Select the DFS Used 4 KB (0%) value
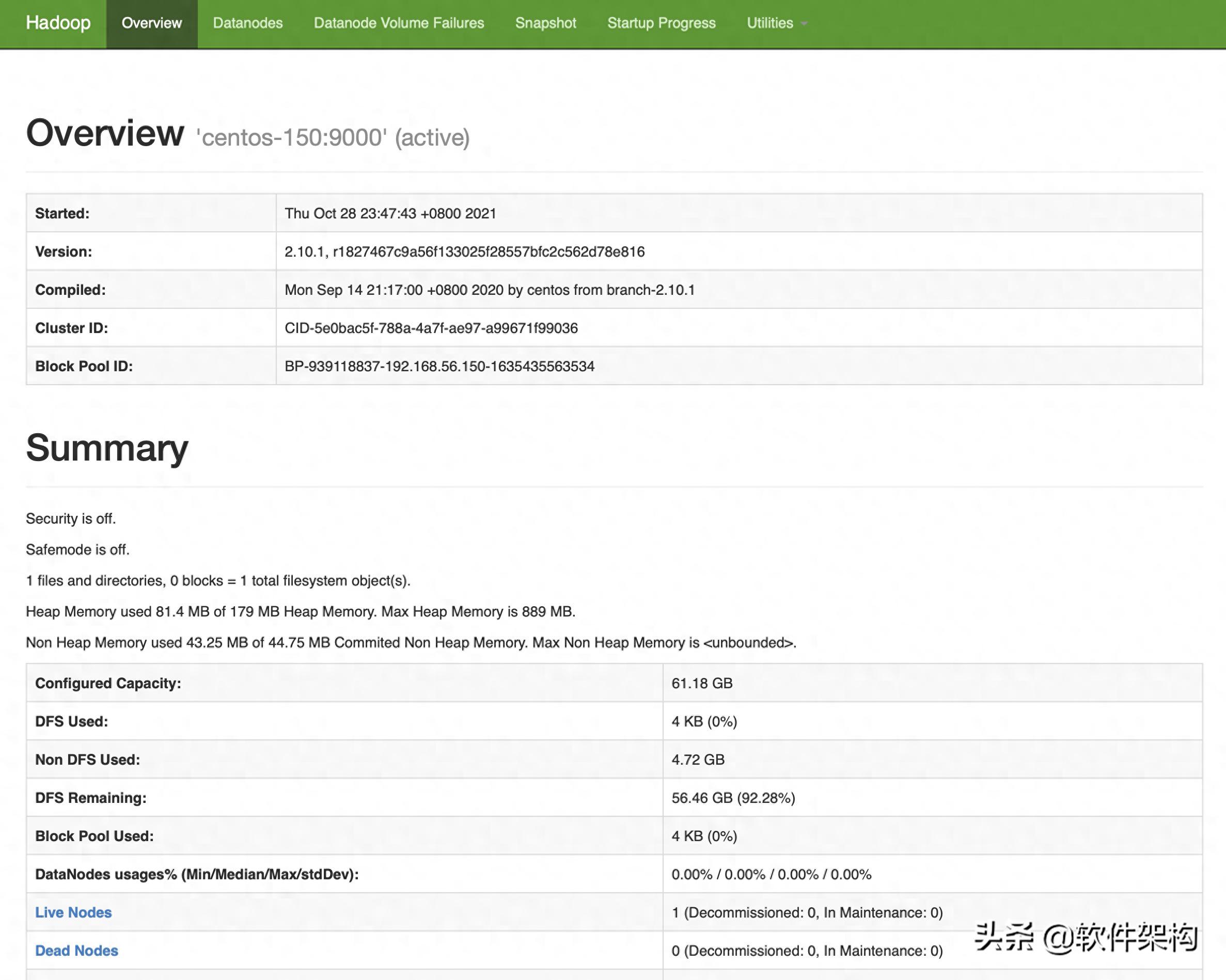Image resolution: width=1226 pixels, height=980 pixels. point(704,721)
